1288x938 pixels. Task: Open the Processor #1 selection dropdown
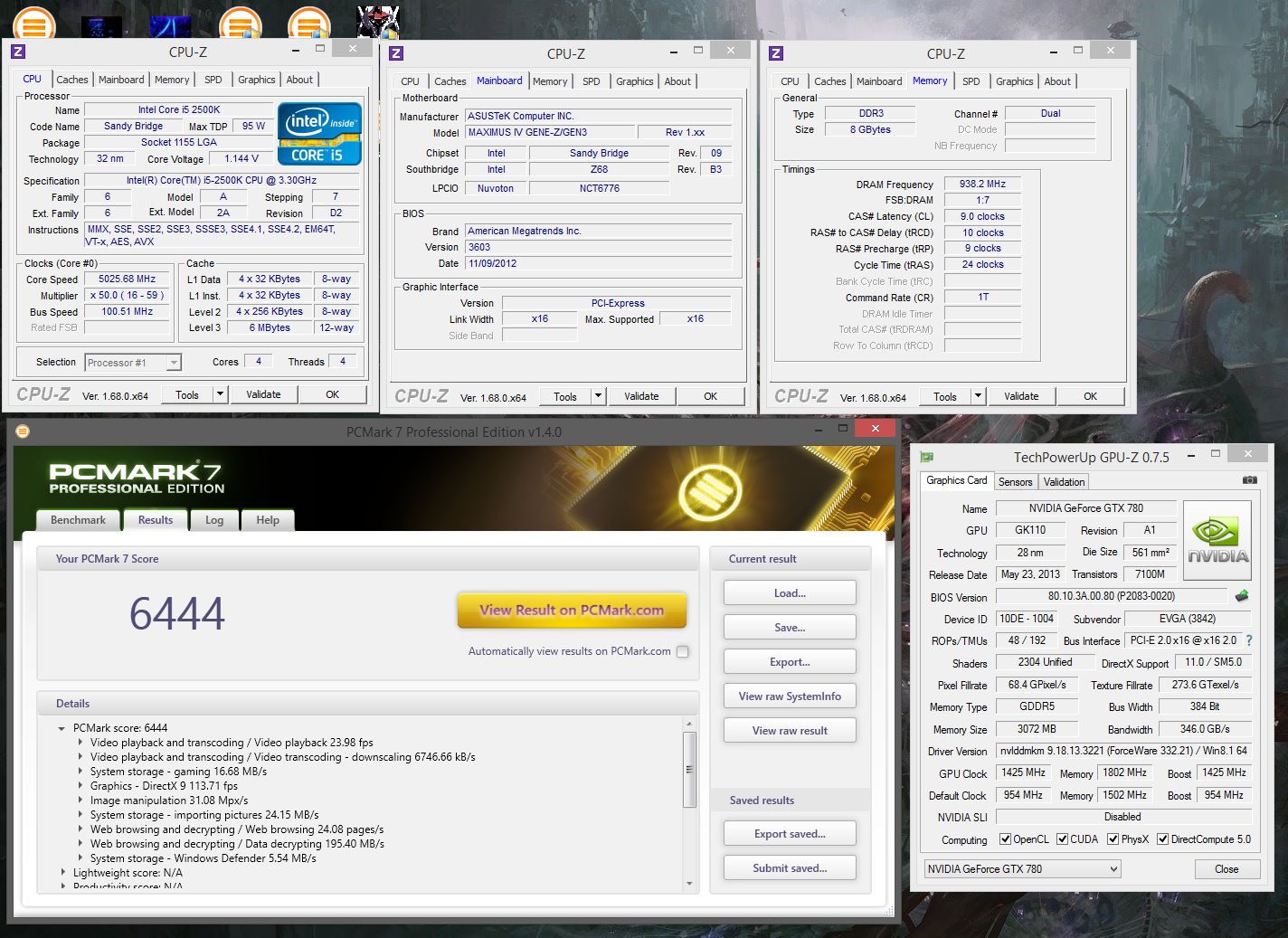click(x=133, y=363)
